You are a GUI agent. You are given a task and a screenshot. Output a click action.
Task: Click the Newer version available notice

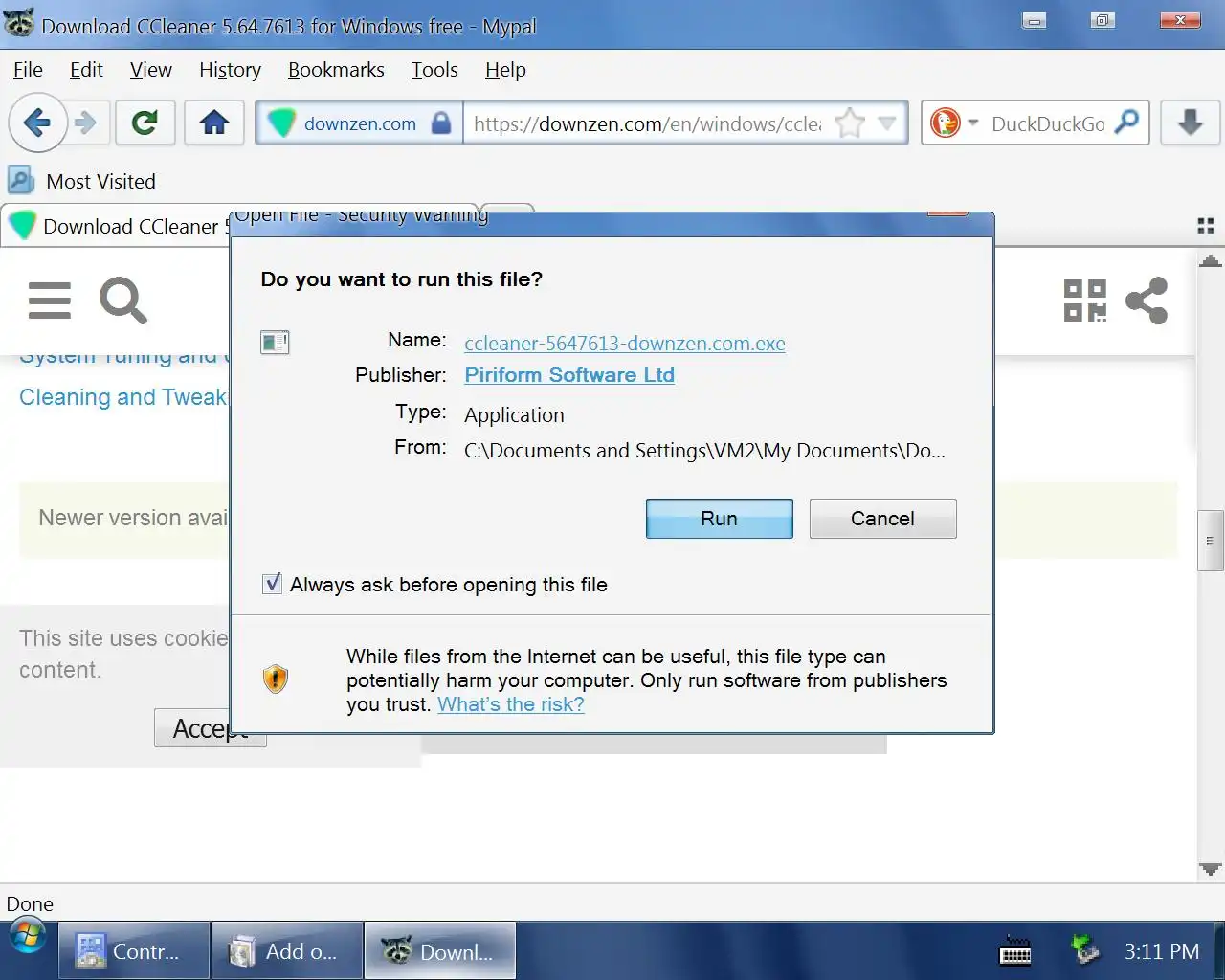(133, 518)
